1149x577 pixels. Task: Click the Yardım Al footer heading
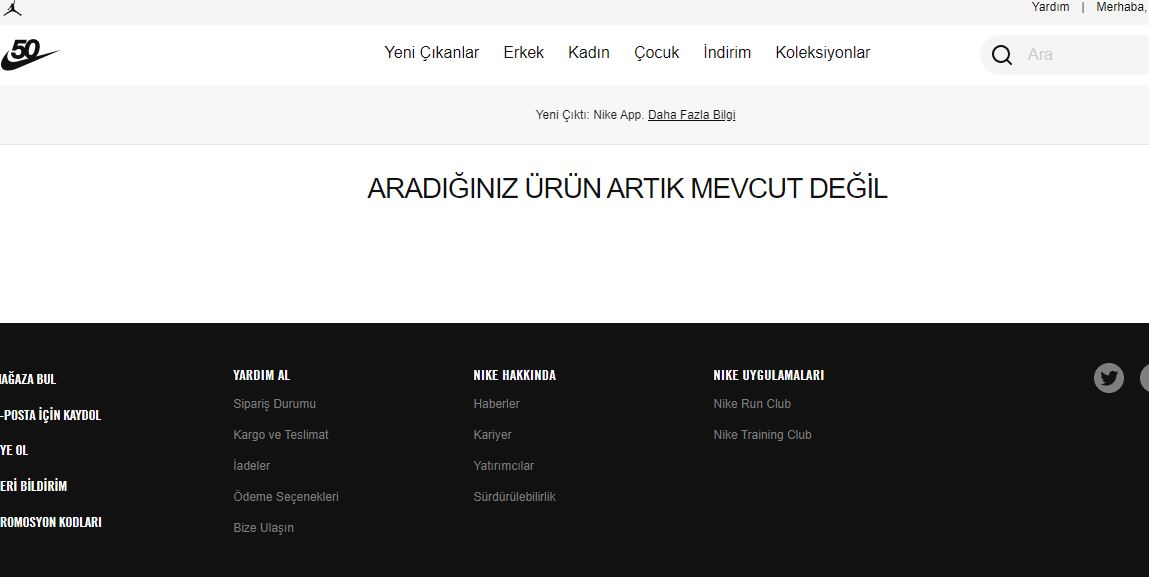(262, 375)
